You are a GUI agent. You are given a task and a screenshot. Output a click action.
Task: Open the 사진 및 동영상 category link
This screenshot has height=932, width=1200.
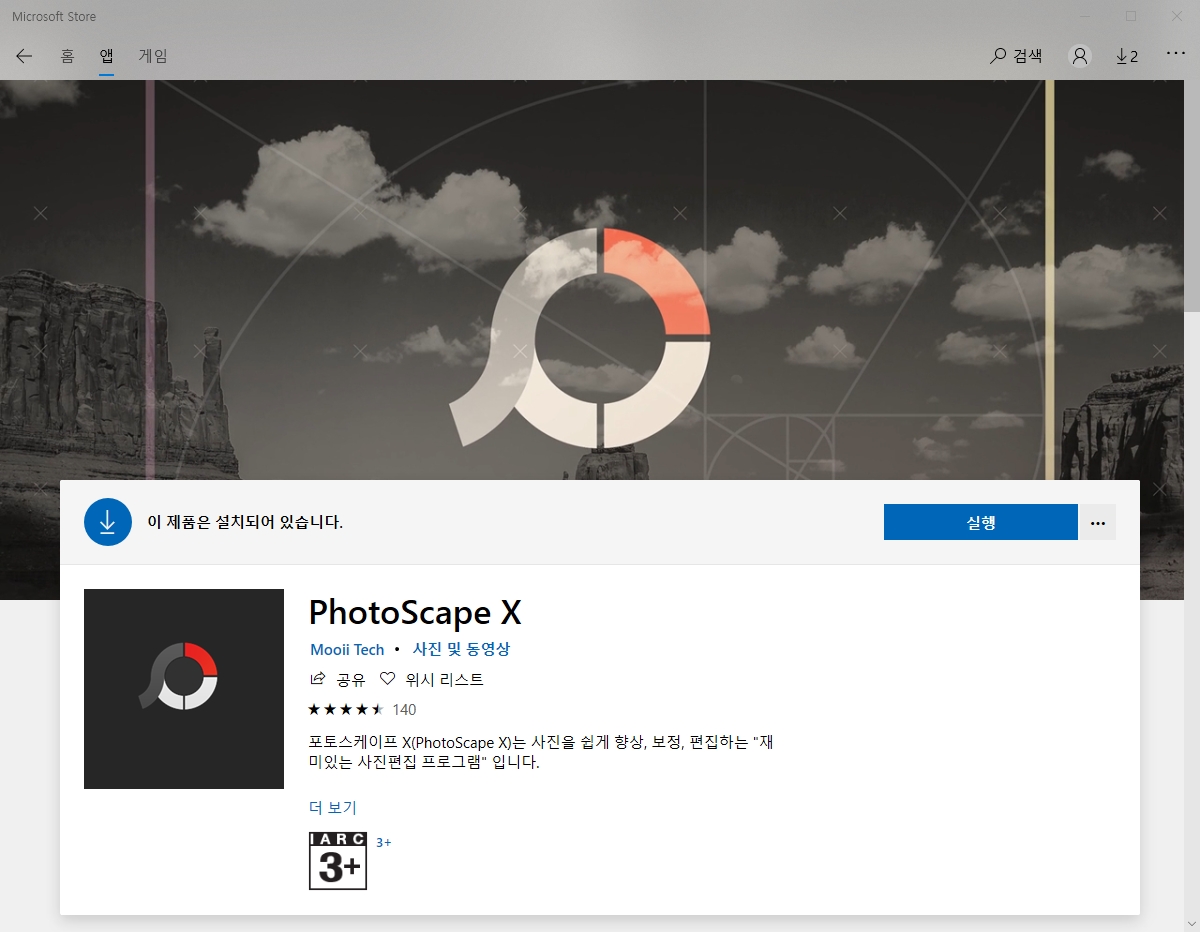461,649
